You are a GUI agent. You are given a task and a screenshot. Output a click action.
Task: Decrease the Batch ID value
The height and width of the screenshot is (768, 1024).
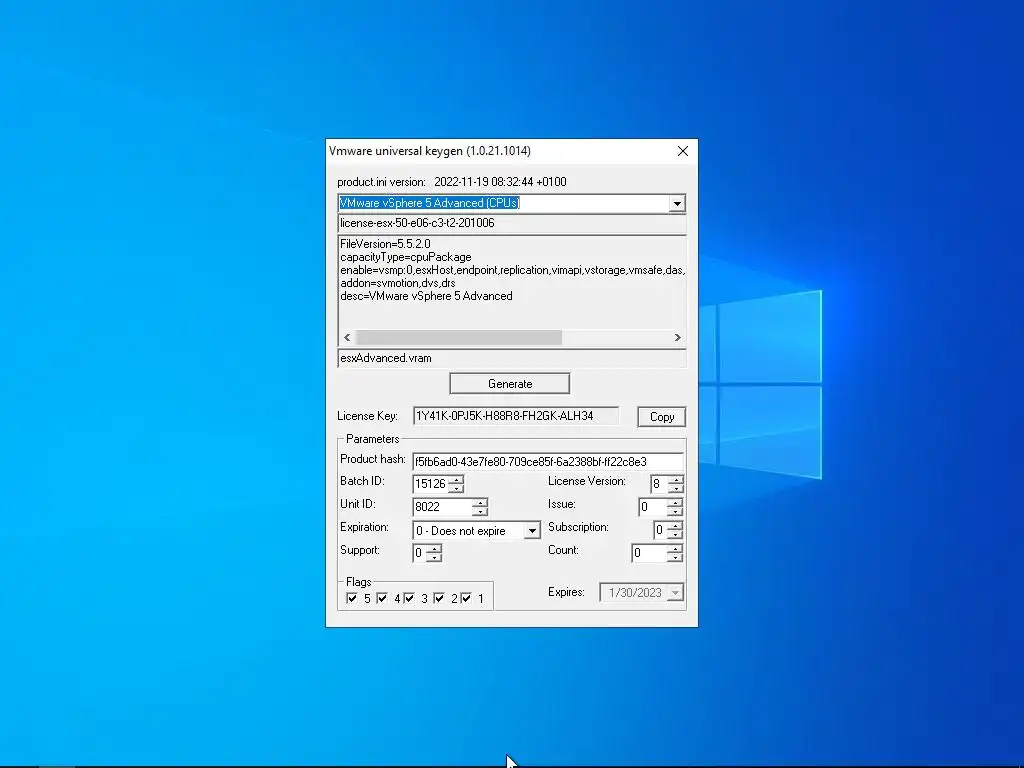[456, 488]
